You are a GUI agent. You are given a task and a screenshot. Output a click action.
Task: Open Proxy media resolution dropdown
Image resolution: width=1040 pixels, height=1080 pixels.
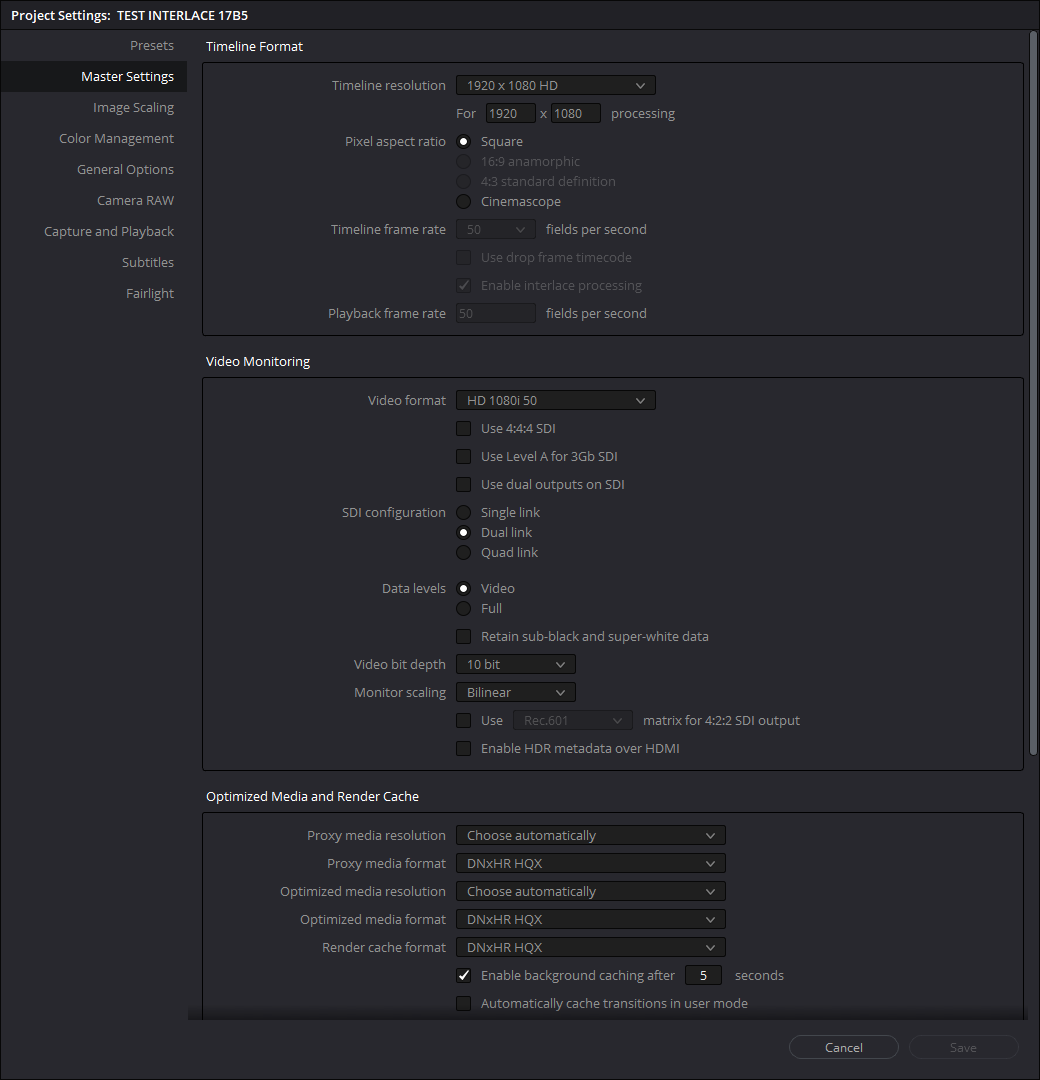click(x=591, y=835)
